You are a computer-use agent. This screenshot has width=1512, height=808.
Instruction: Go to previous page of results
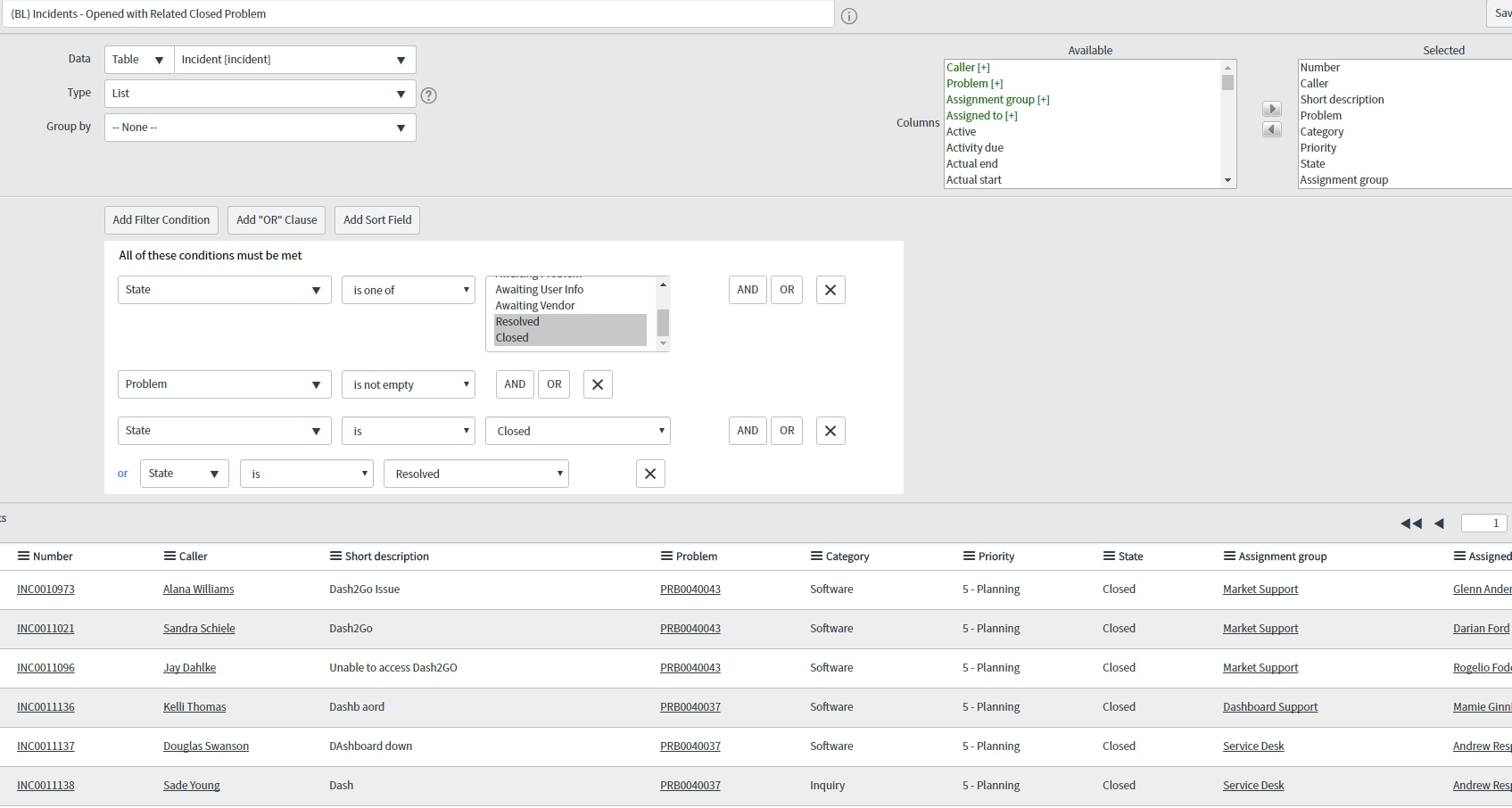click(x=1439, y=524)
